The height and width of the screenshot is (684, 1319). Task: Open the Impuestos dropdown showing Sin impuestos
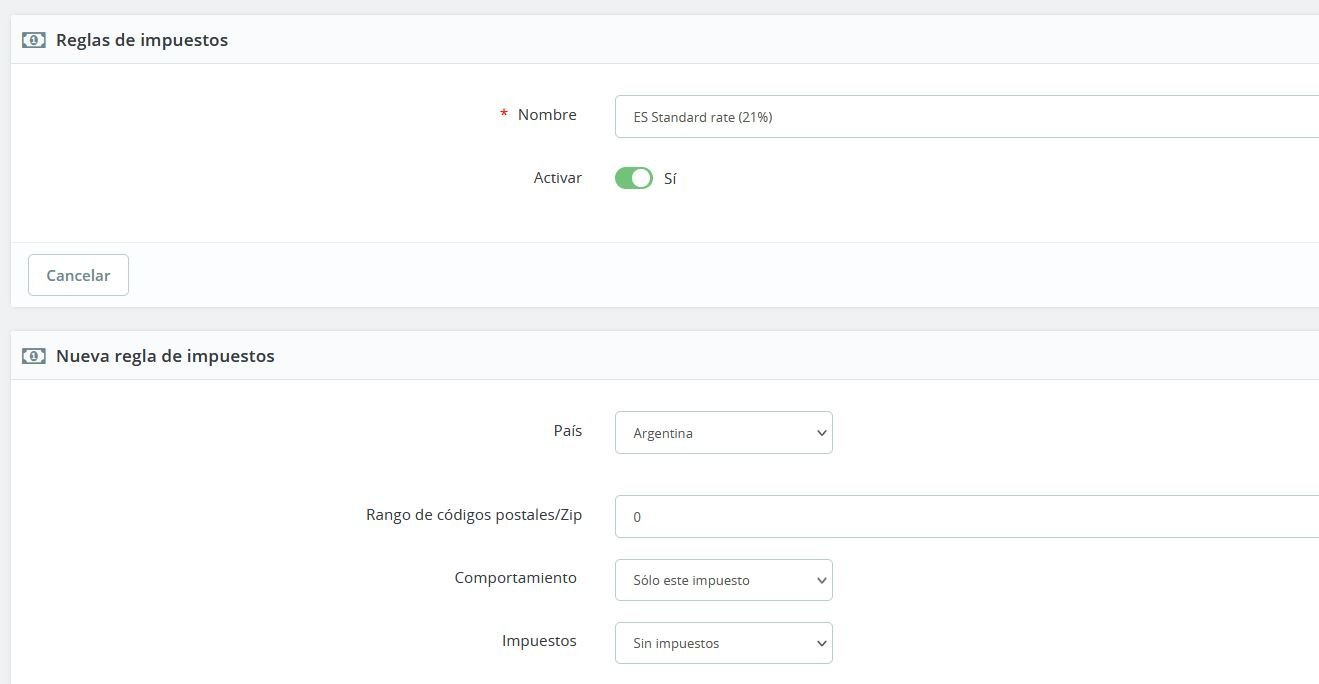(723, 643)
